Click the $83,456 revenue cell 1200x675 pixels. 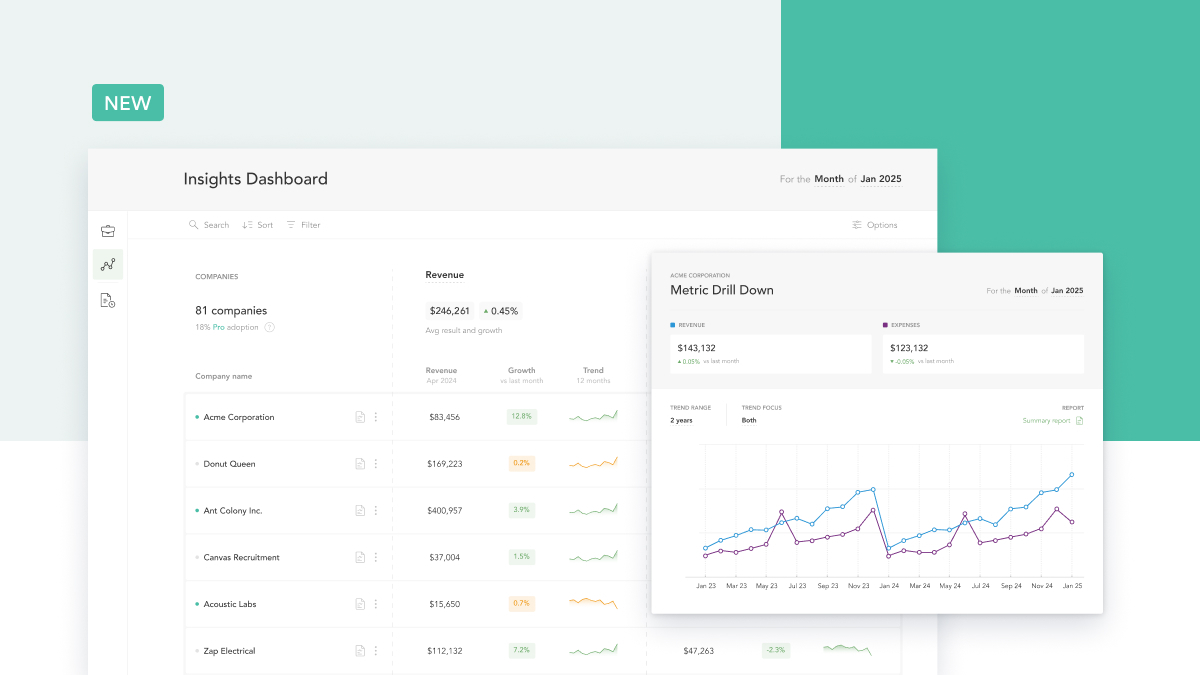click(x=444, y=417)
